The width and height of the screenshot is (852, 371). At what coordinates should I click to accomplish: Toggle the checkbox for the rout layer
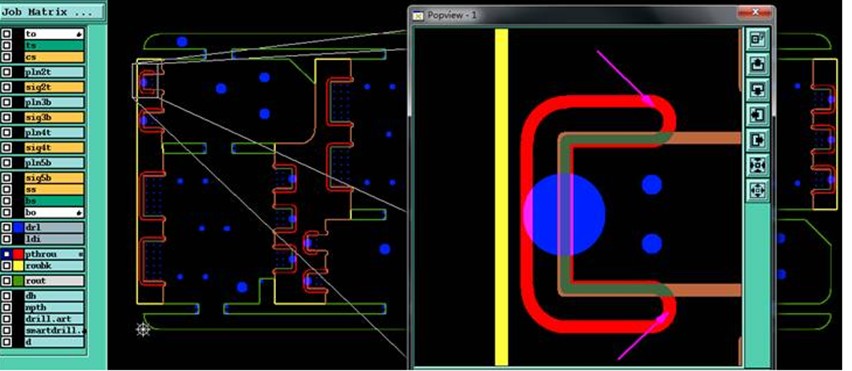pyautogui.click(x=7, y=281)
